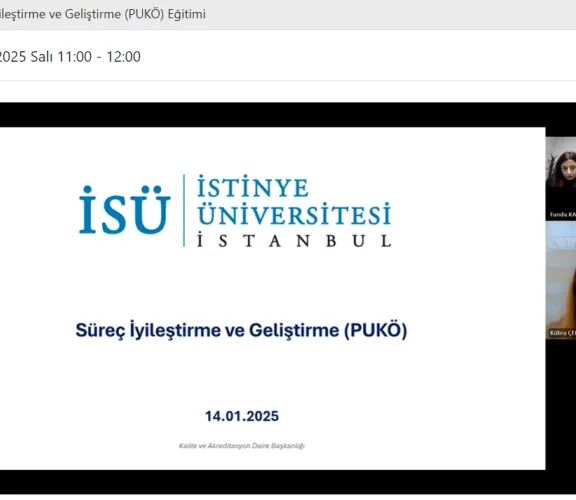
Task: Click the PUKÖ Eğitimi heading text
Action: point(102,14)
